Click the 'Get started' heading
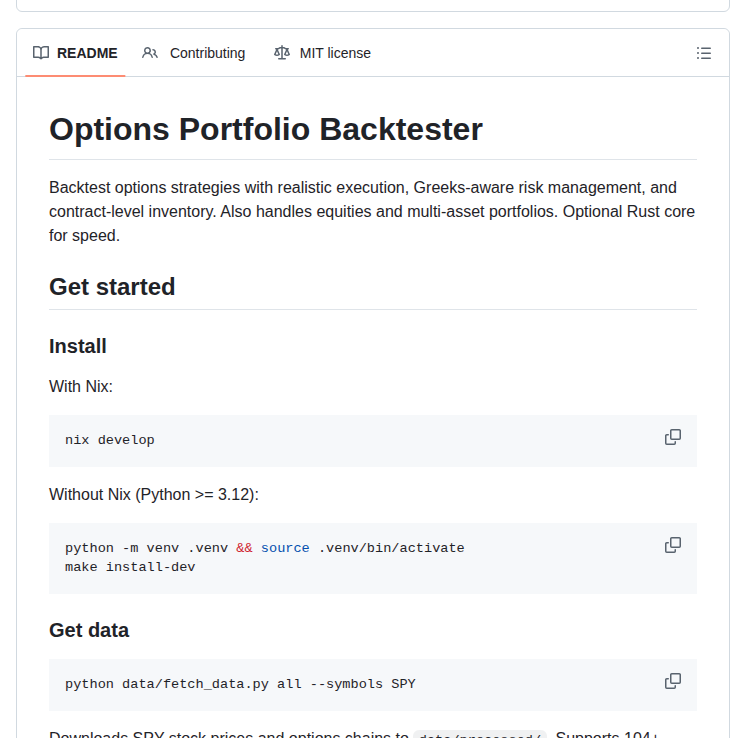The height and width of the screenshot is (738, 746). click(x=112, y=287)
